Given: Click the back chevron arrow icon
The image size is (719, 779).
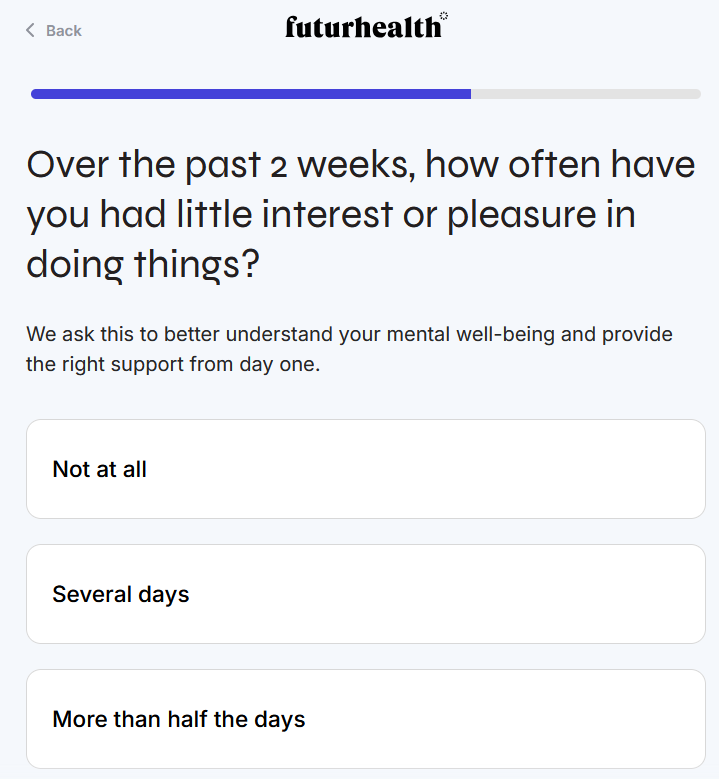Looking at the screenshot, I should 31,31.
